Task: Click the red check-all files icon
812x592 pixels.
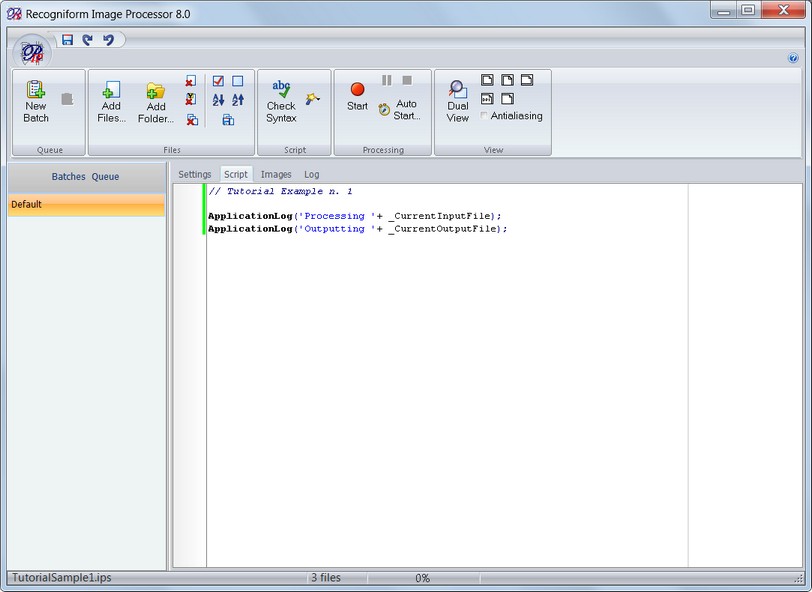Action: 218,81
